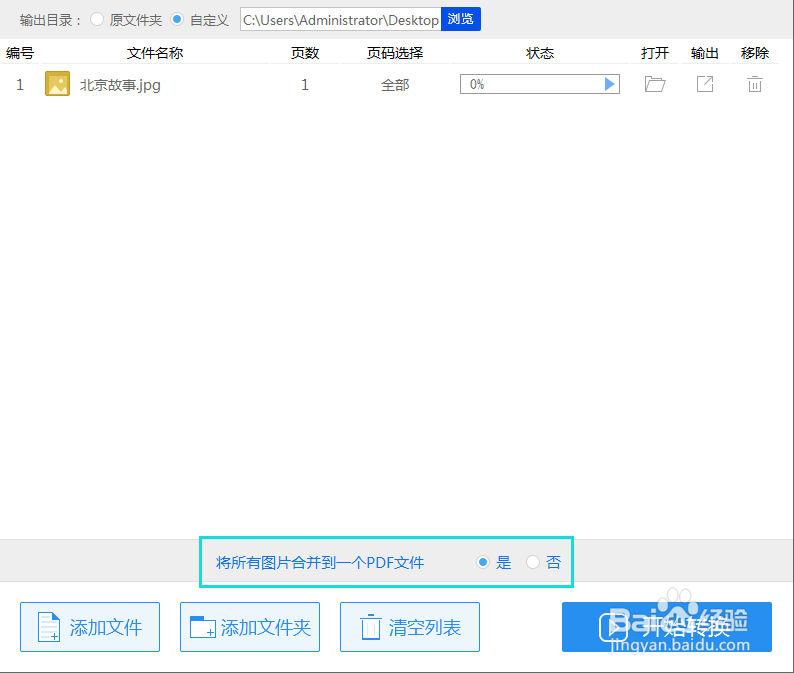Click the 将所有图片合并到一个PDF文件 label
794x673 pixels.
pyautogui.click(x=320, y=563)
